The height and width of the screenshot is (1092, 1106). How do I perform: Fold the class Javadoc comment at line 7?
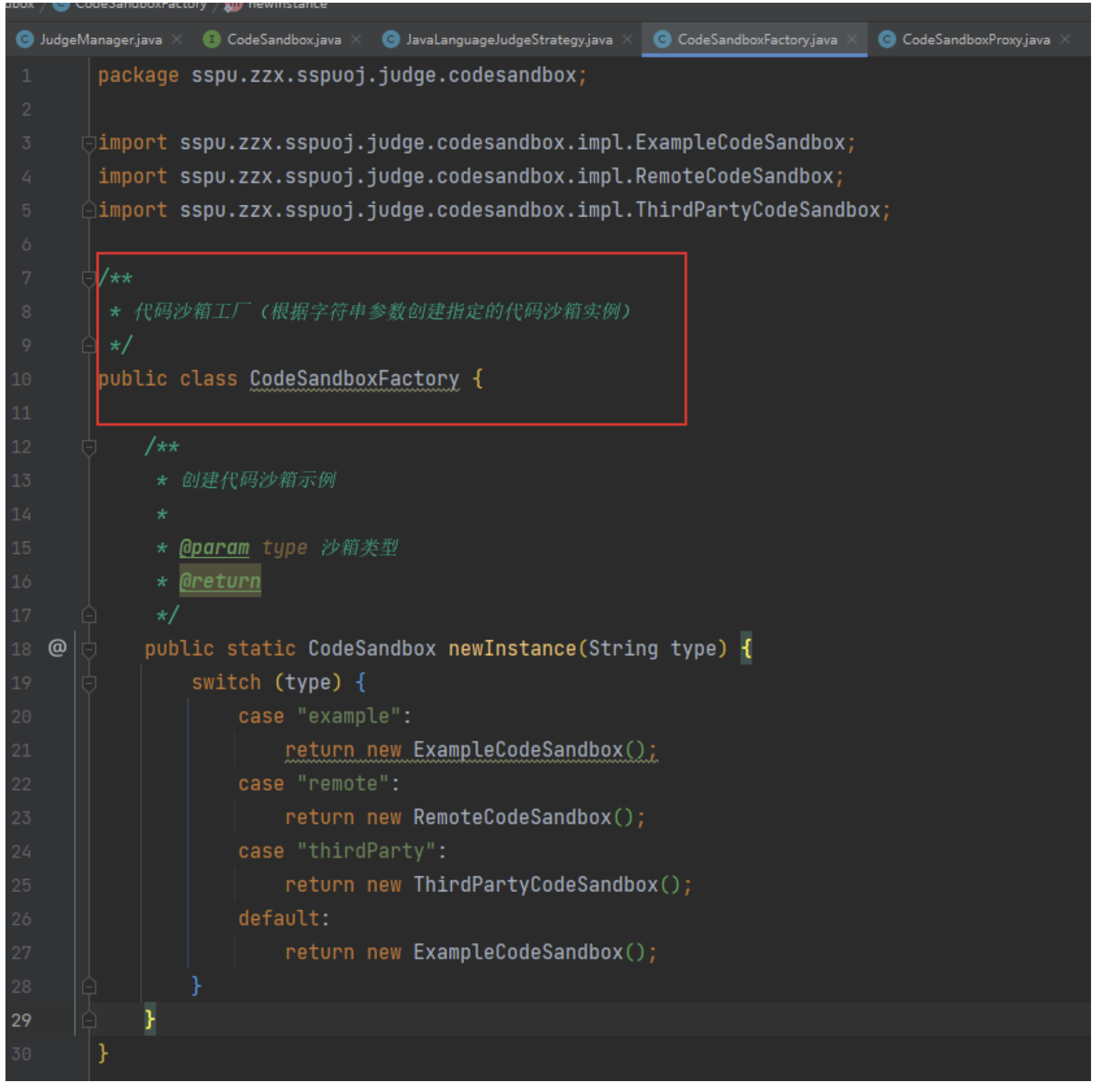coord(88,278)
